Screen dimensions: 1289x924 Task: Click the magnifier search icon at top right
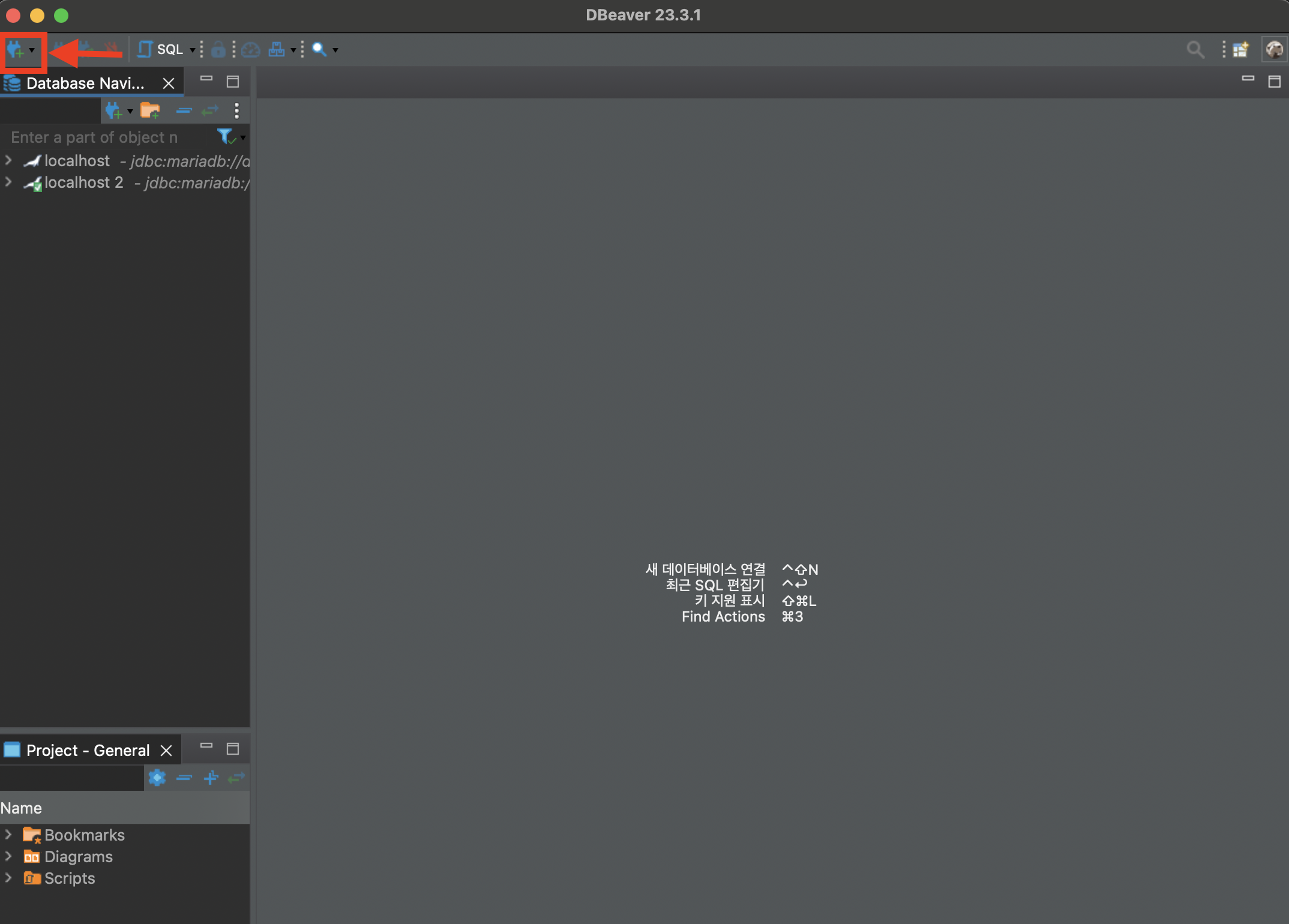(x=1195, y=50)
